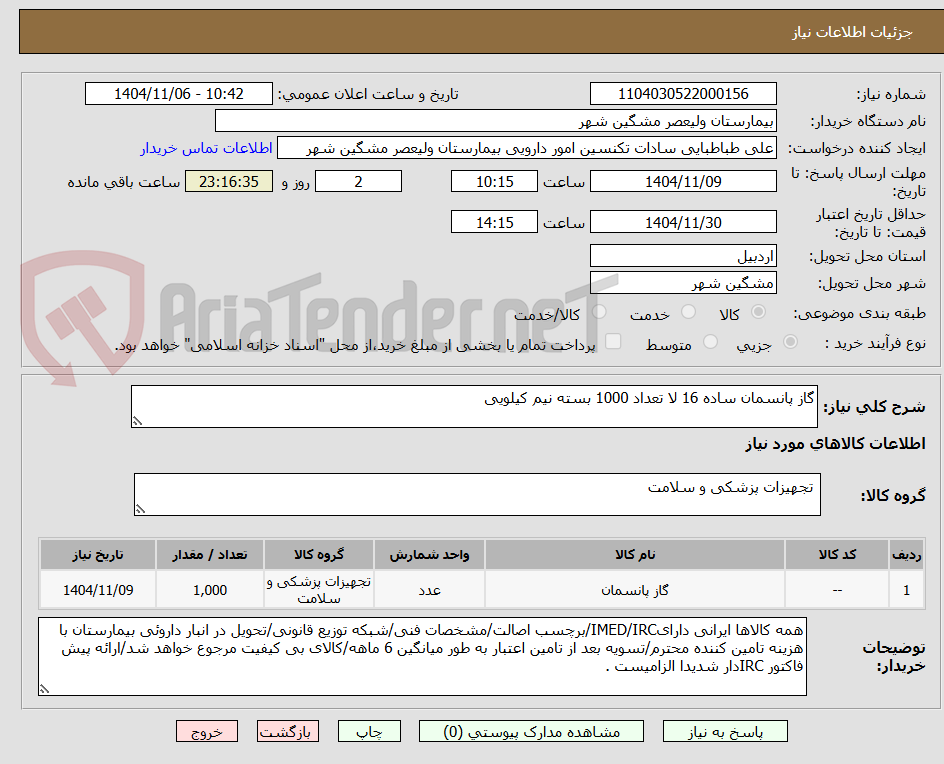Click the اطلاعات کالاهای مورد نیاز heading

(835, 444)
